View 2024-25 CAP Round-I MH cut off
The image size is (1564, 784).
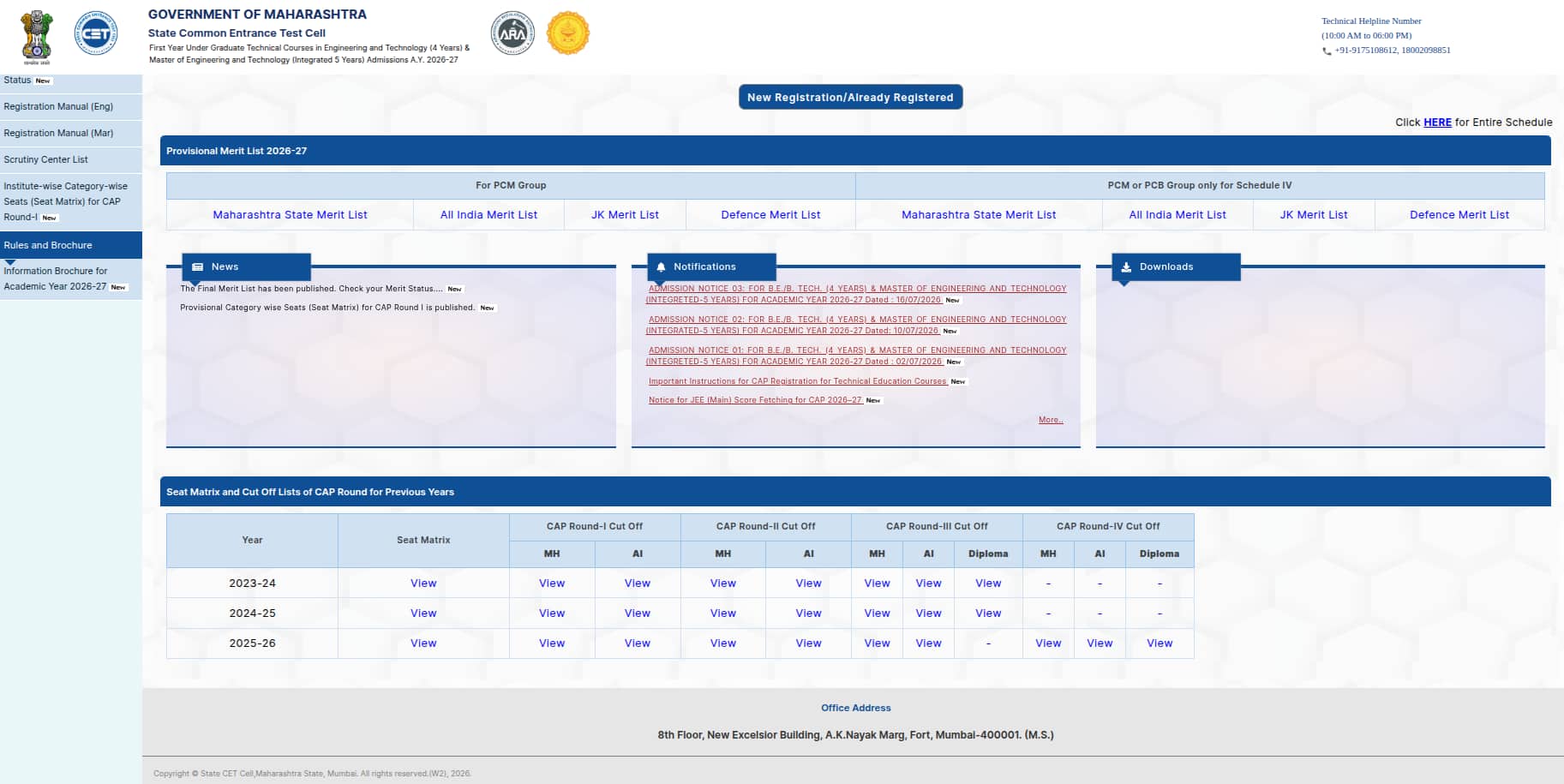552,613
